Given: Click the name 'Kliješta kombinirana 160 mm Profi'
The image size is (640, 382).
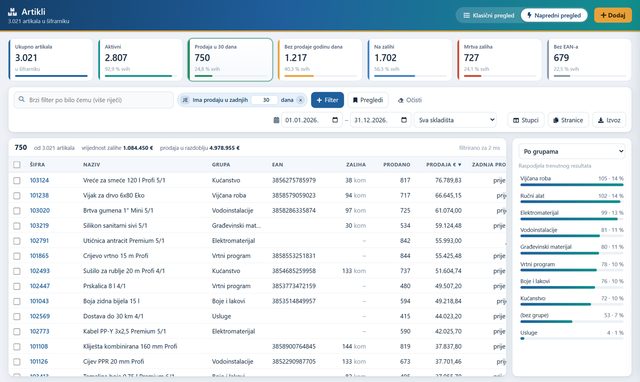Looking at the screenshot, I should coord(130,346).
